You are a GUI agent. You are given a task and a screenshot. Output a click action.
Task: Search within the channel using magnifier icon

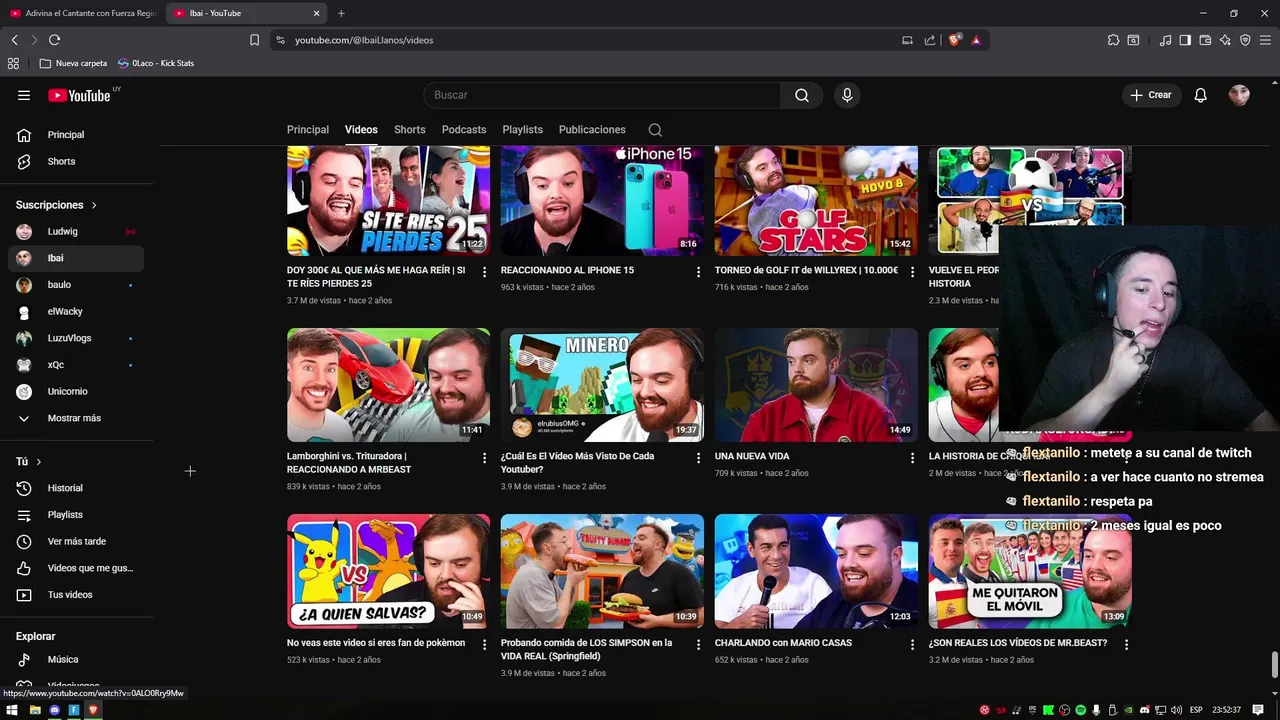(x=655, y=130)
